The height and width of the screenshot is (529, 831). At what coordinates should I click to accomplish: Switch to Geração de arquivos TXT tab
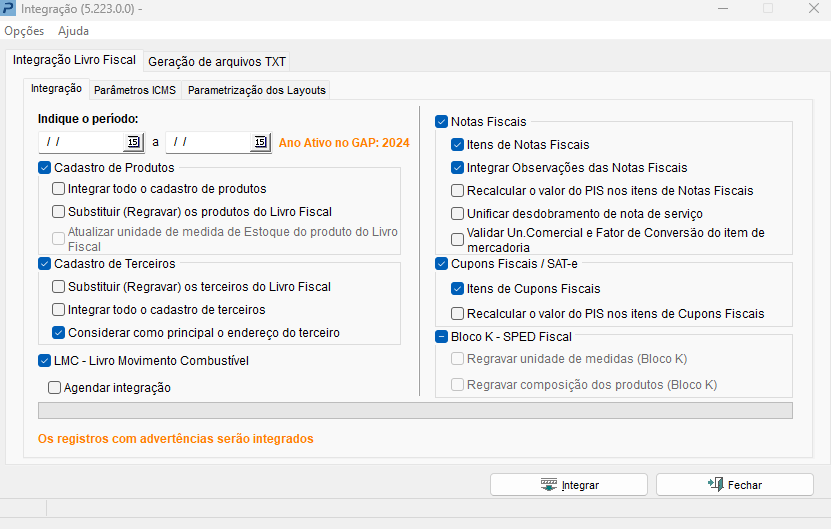point(217,62)
